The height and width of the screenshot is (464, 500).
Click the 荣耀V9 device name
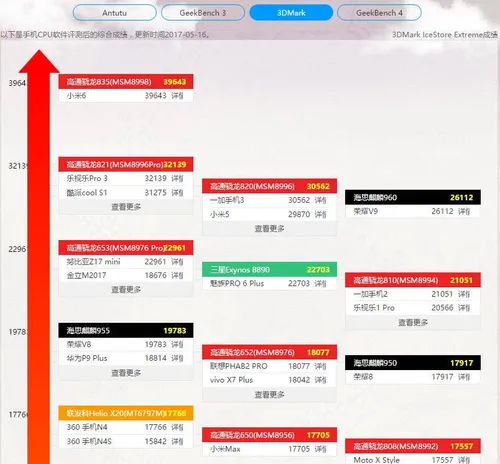[x=366, y=211]
